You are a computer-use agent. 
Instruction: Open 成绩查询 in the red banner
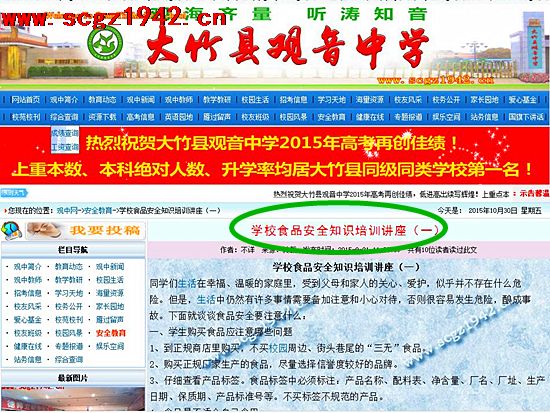65,133
